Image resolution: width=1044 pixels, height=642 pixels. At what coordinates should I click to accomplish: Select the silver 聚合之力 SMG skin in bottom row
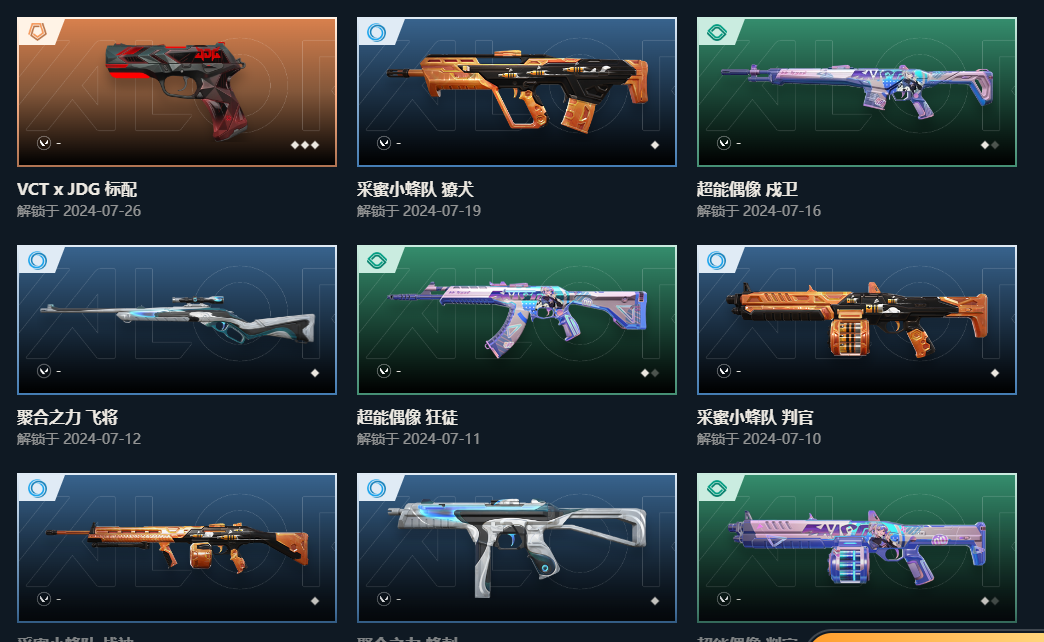coord(517,548)
